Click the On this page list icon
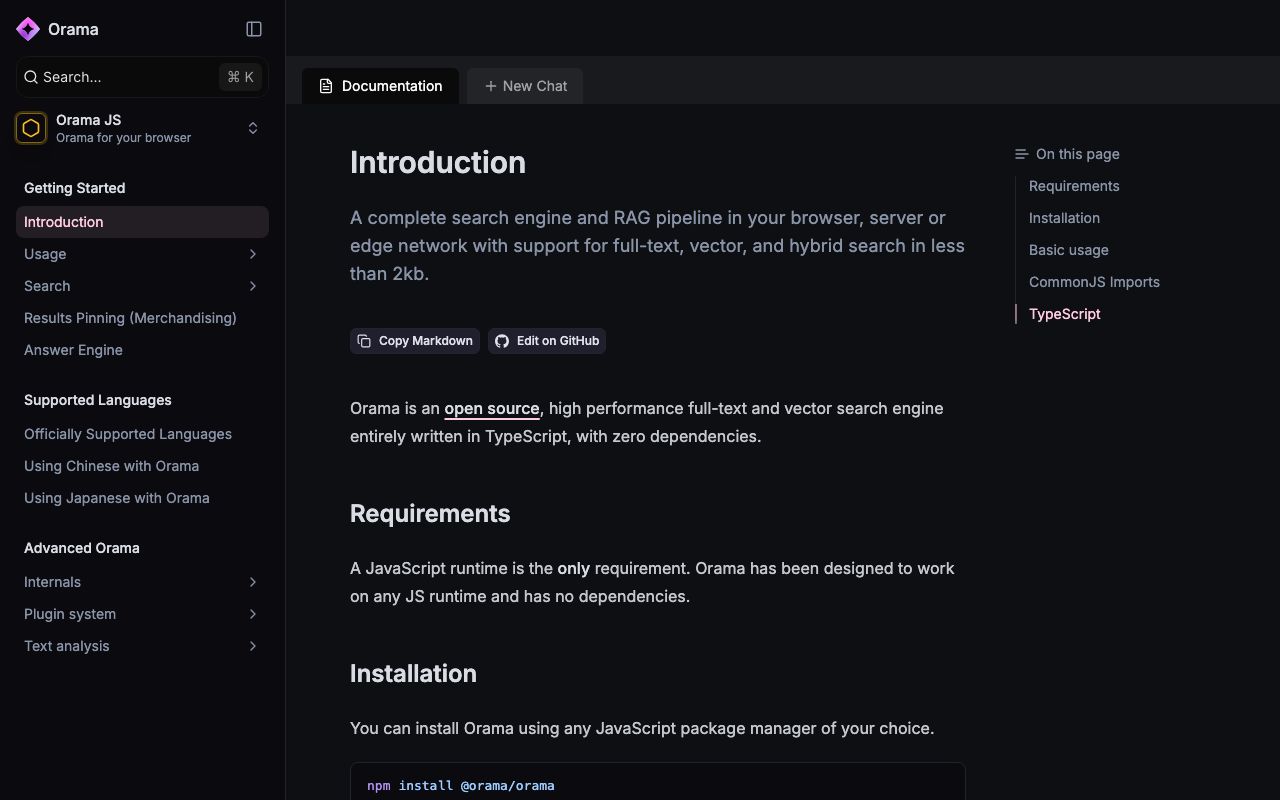Screen dimensions: 1280x800 [x=1021, y=154]
